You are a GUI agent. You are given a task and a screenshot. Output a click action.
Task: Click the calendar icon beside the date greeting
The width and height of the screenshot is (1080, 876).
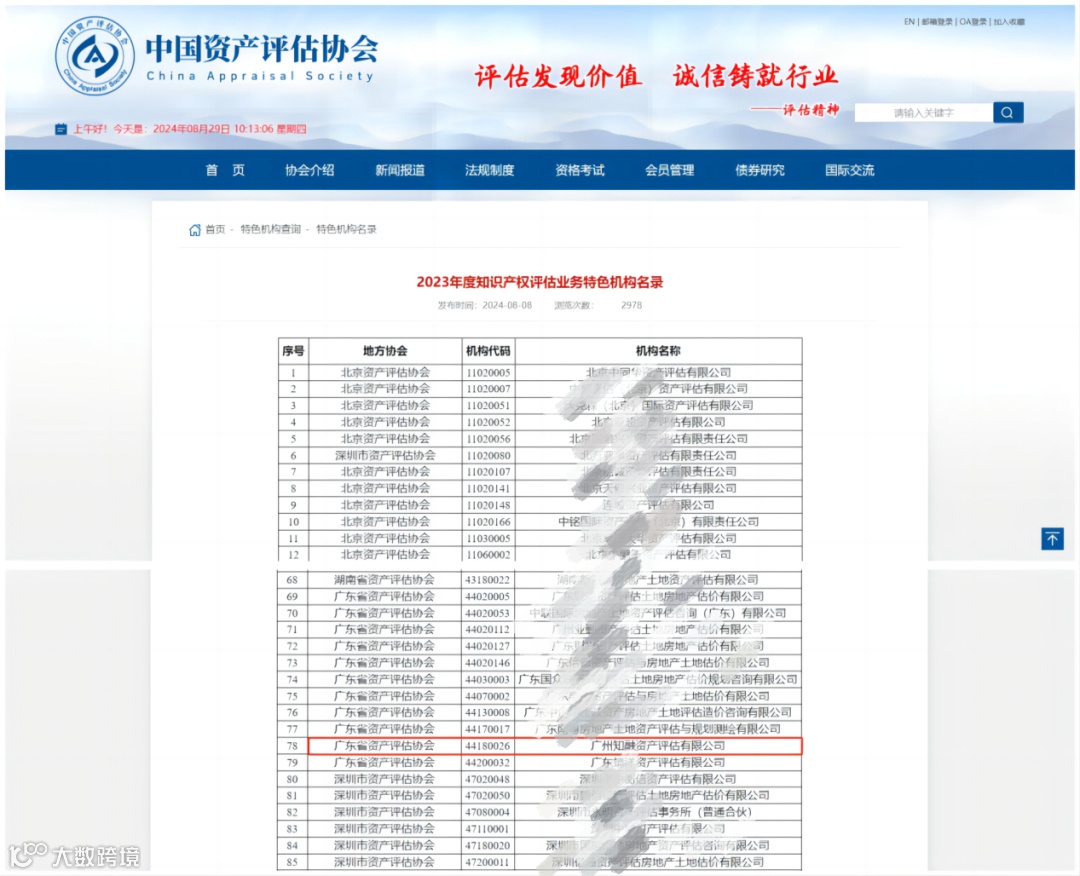(x=61, y=129)
